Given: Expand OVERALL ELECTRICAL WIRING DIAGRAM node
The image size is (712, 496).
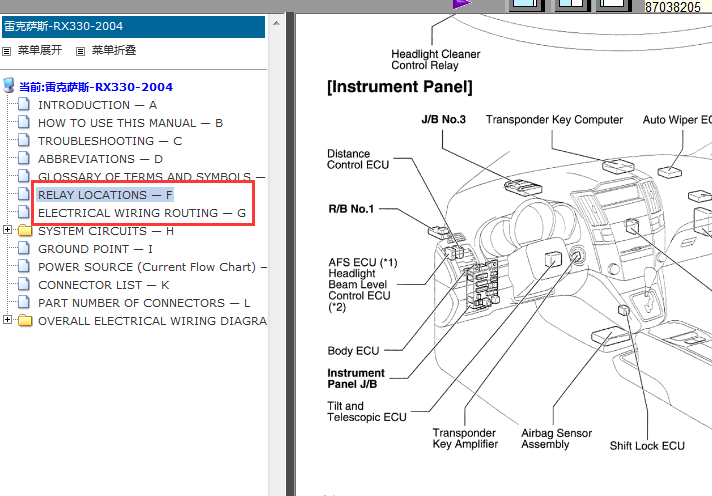Looking at the screenshot, I should click(7, 320).
